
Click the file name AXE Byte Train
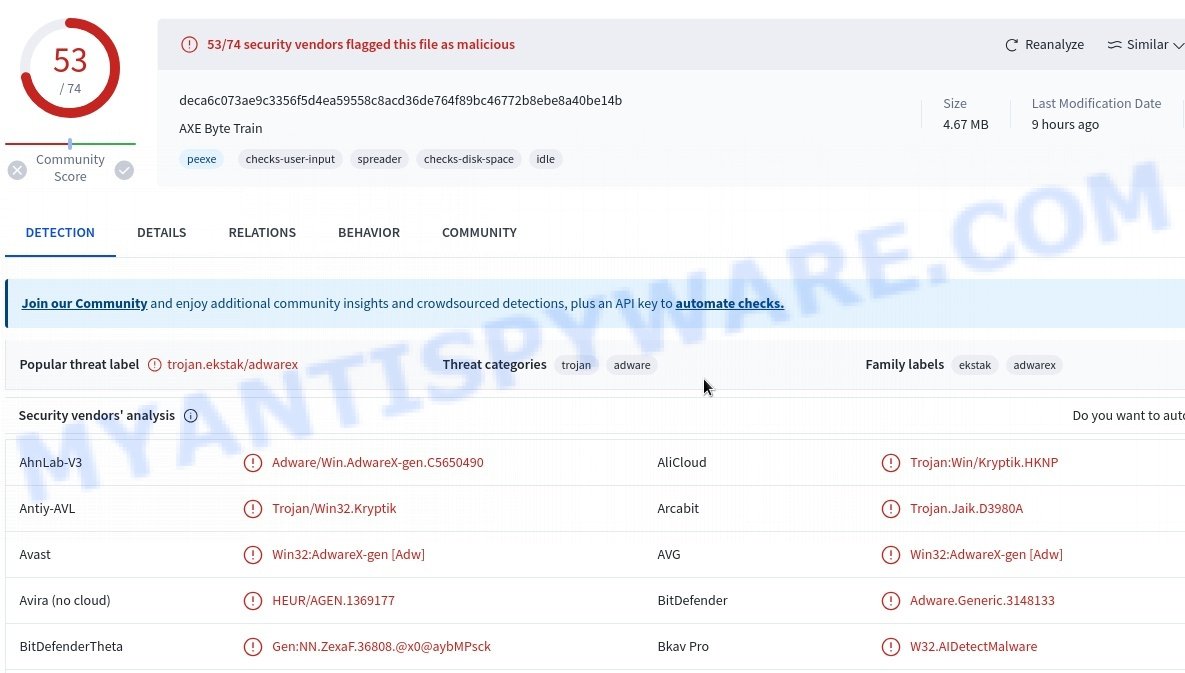tap(221, 128)
